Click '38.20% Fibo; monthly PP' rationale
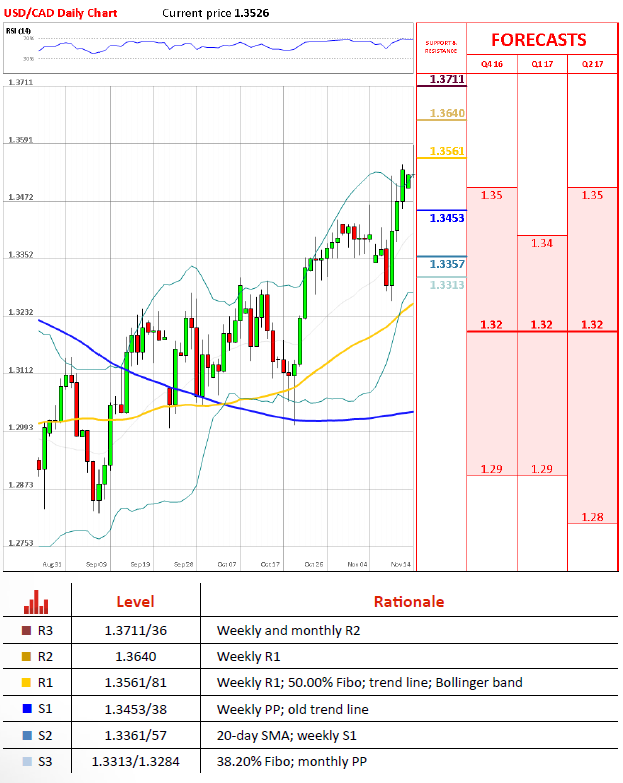 pos(292,762)
